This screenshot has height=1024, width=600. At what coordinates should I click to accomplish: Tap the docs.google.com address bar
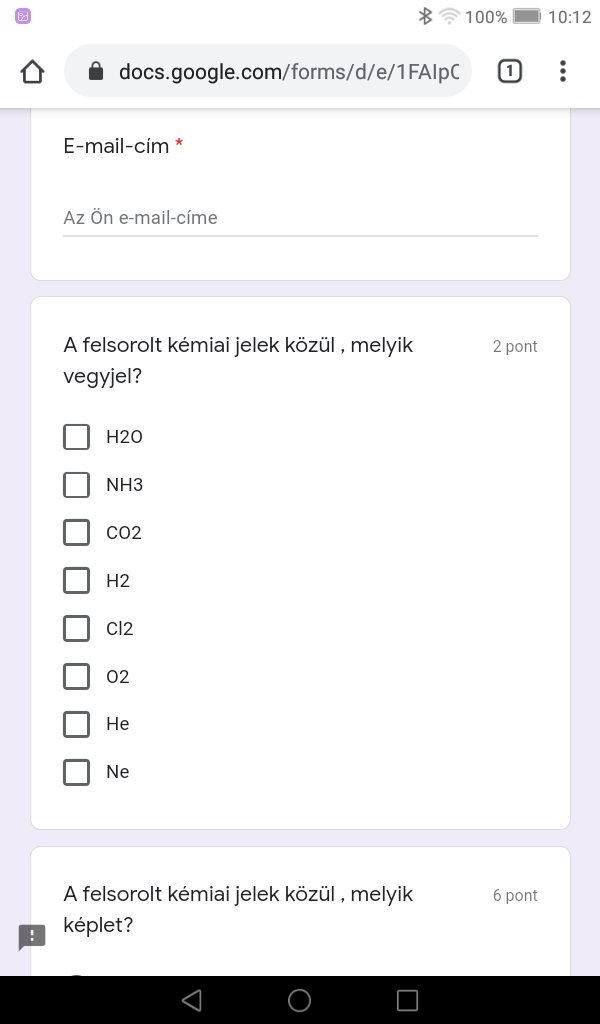coord(288,71)
